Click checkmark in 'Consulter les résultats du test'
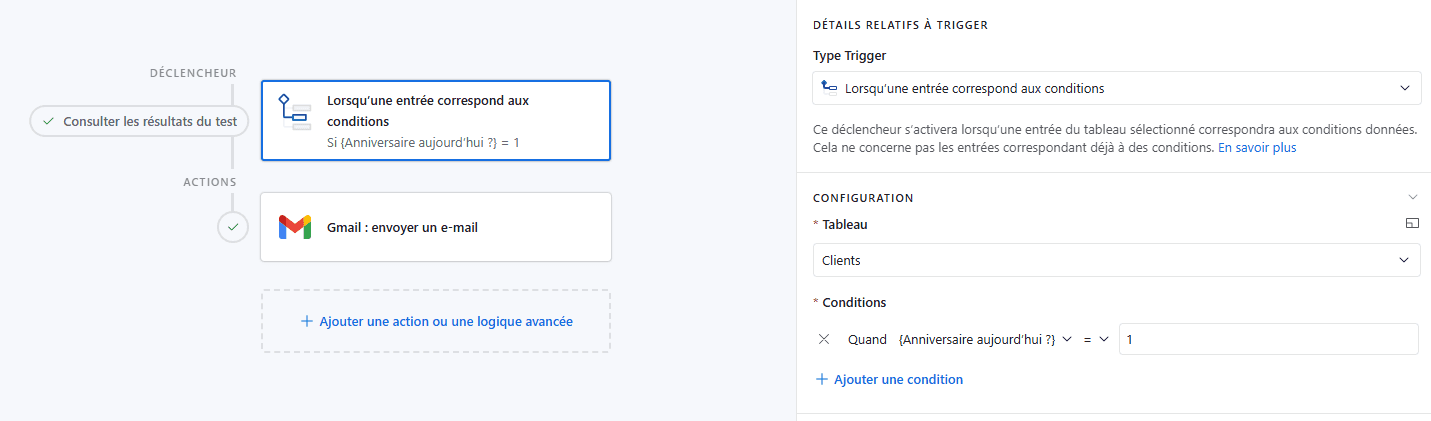 (48, 121)
